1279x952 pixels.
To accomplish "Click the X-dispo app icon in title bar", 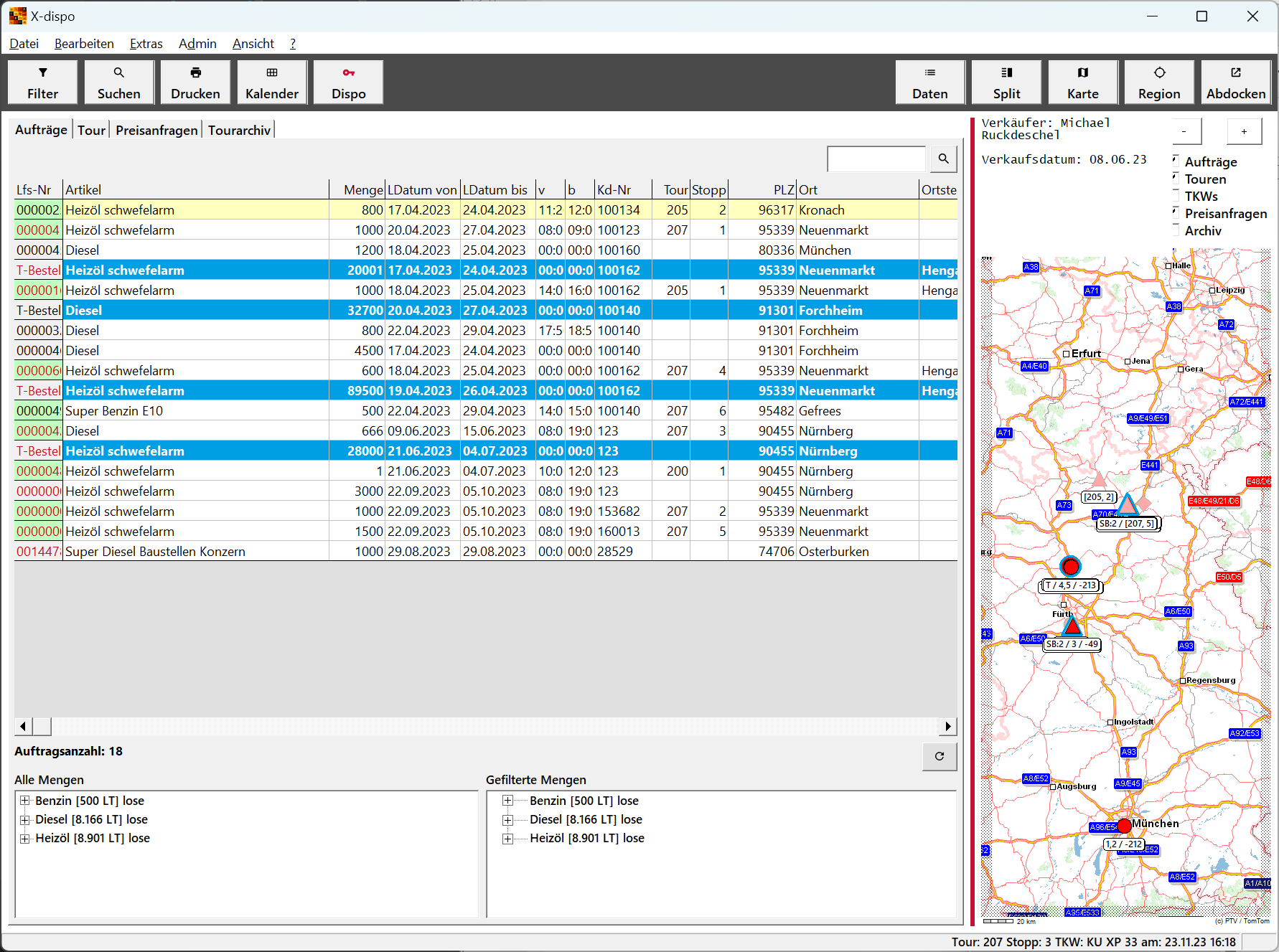I will pos(17,16).
